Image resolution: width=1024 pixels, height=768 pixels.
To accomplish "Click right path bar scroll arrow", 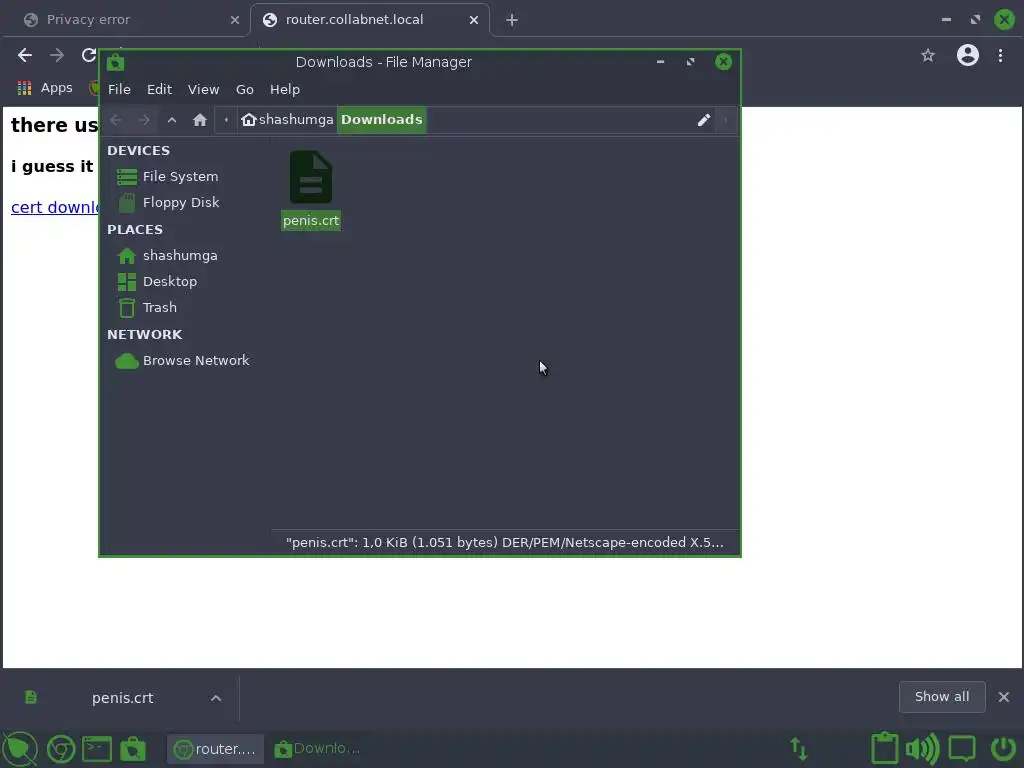I will coord(726,120).
